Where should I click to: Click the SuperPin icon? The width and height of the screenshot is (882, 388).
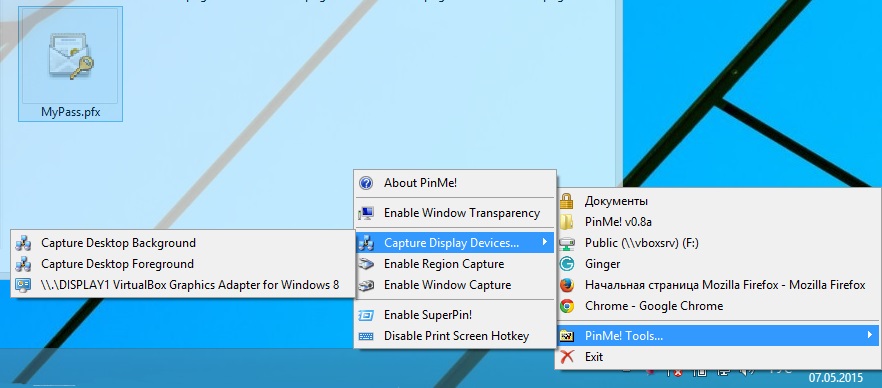click(366, 315)
